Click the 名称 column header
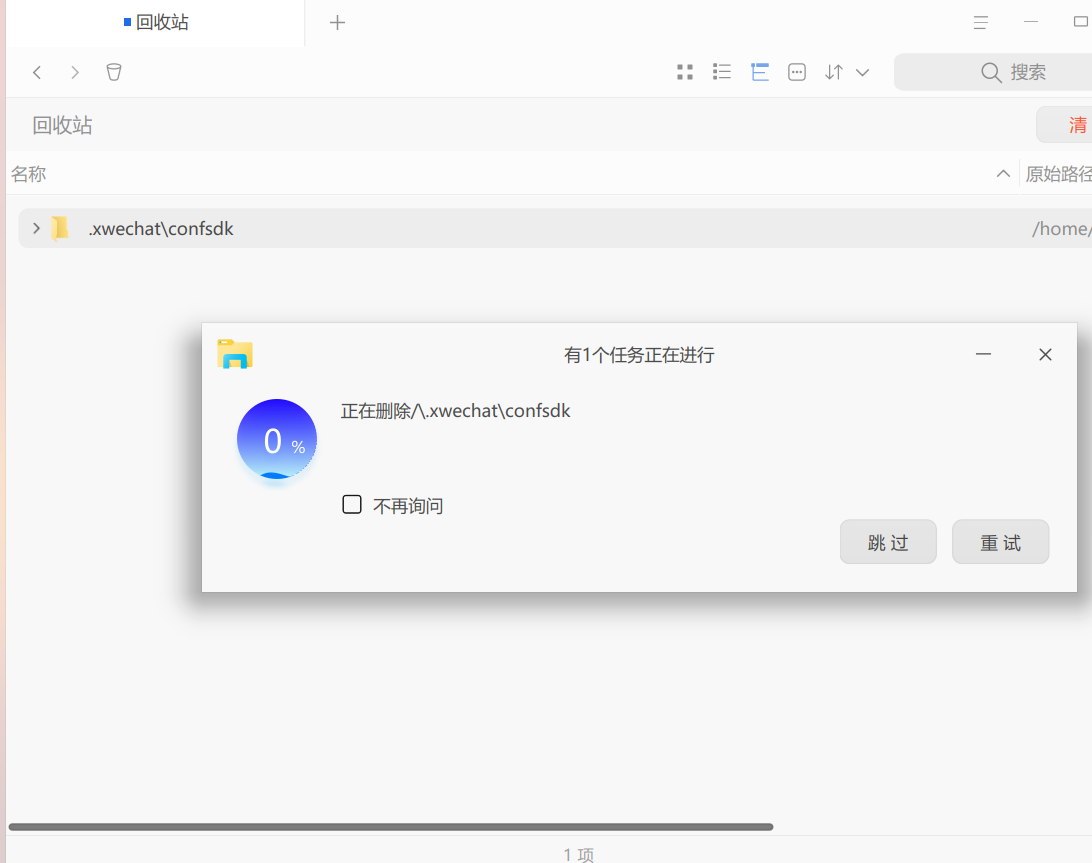 pos(29,174)
